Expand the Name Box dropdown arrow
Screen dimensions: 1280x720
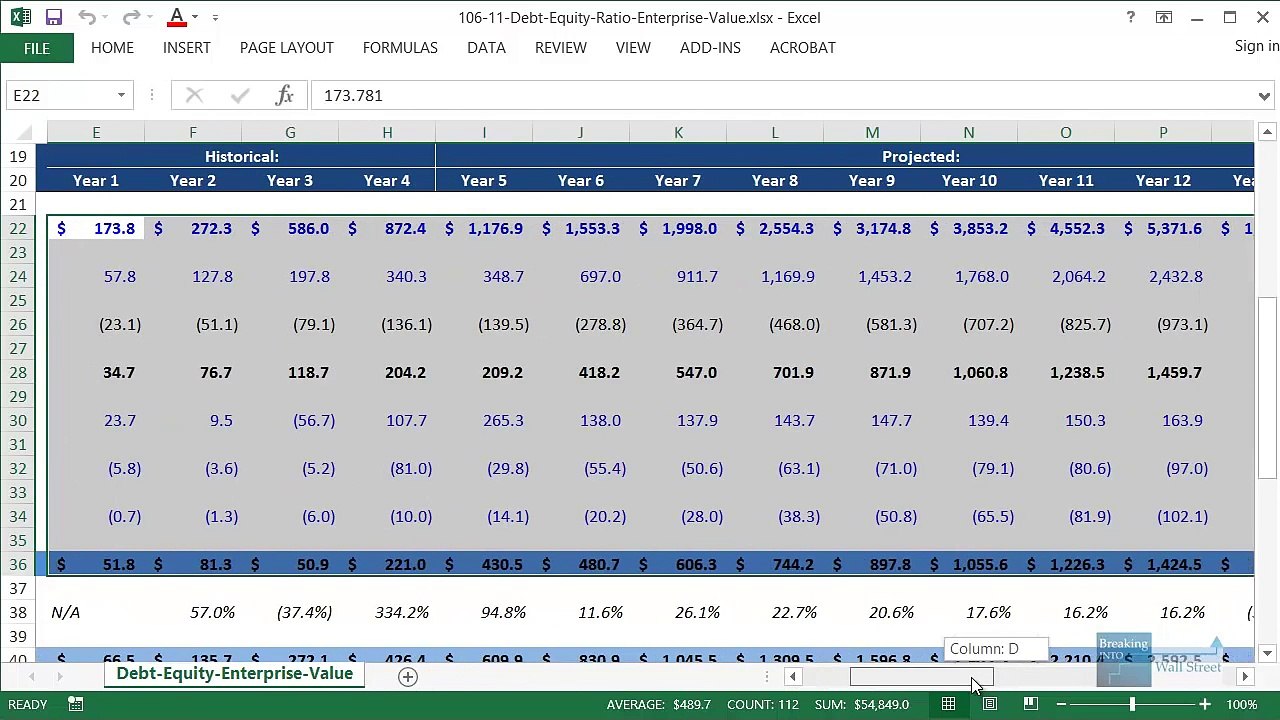coord(121,95)
